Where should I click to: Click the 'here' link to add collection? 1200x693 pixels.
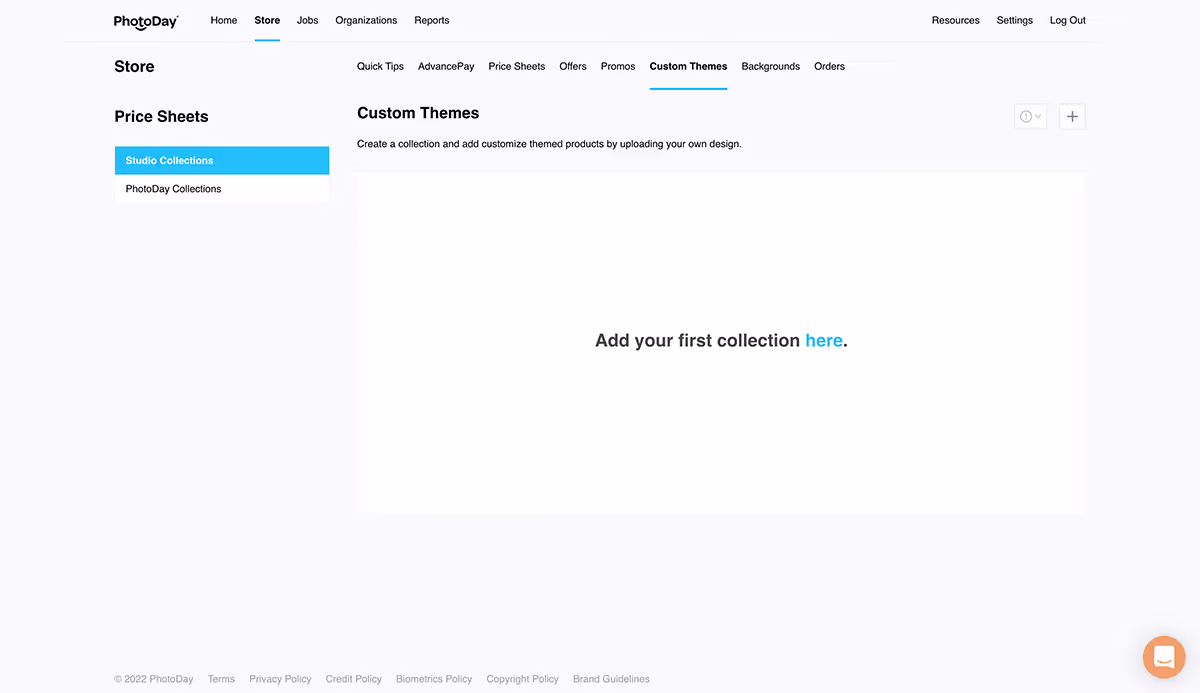click(x=824, y=340)
